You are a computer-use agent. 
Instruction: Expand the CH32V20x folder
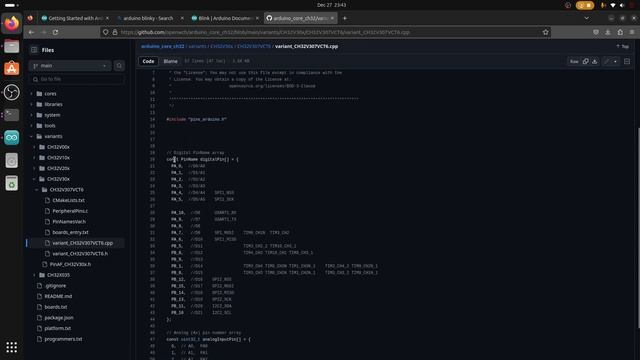[34, 168]
